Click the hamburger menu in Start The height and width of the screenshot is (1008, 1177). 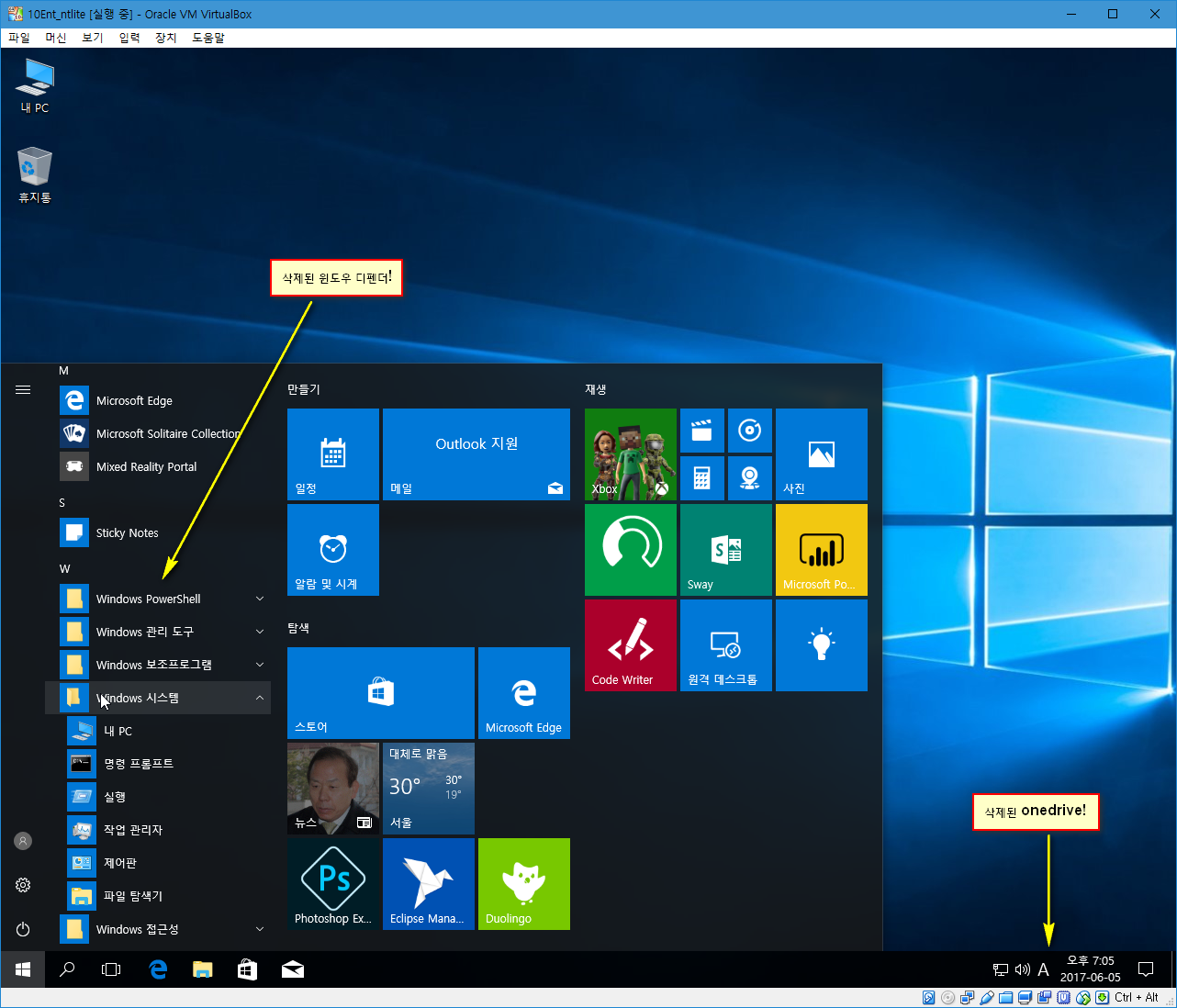[x=23, y=389]
